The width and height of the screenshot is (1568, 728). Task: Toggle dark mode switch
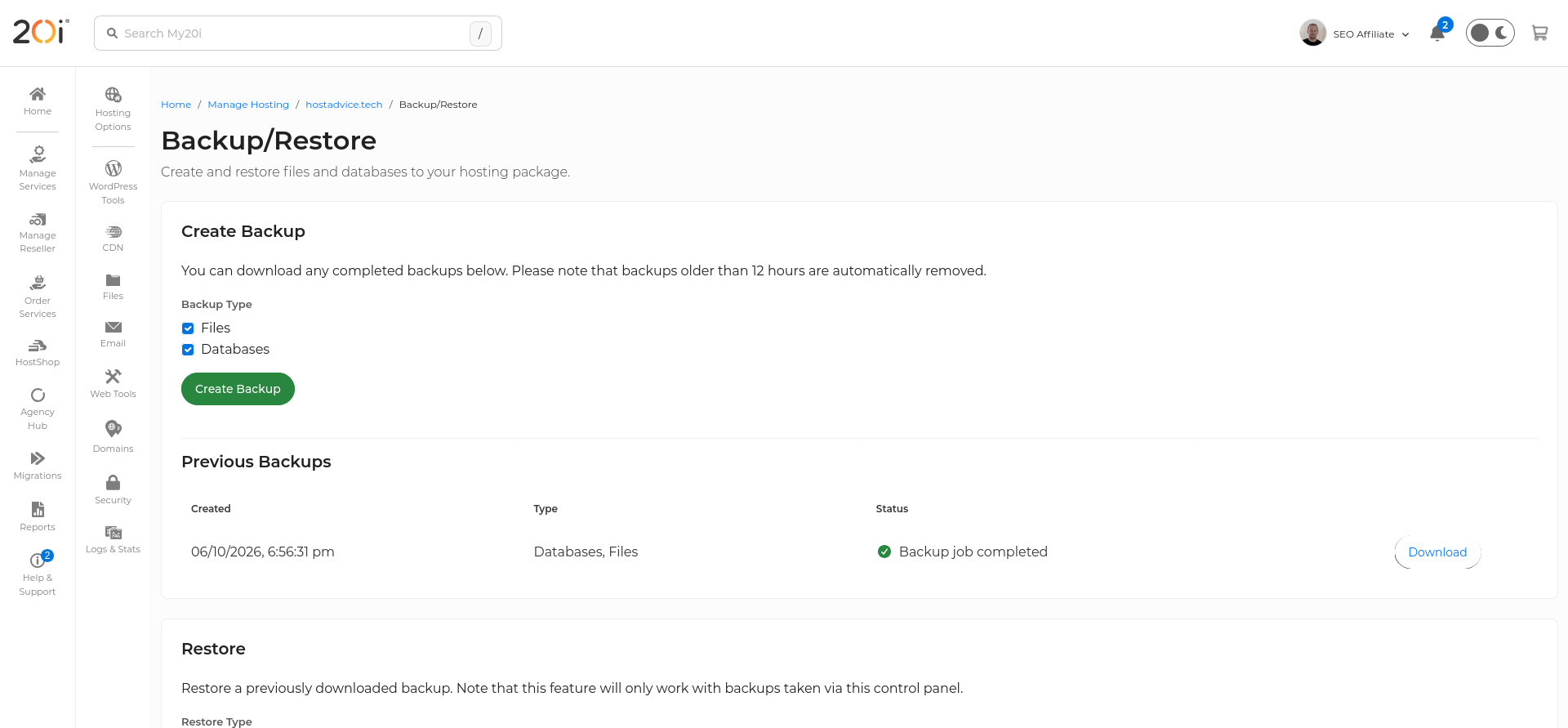coord(1490,33)
